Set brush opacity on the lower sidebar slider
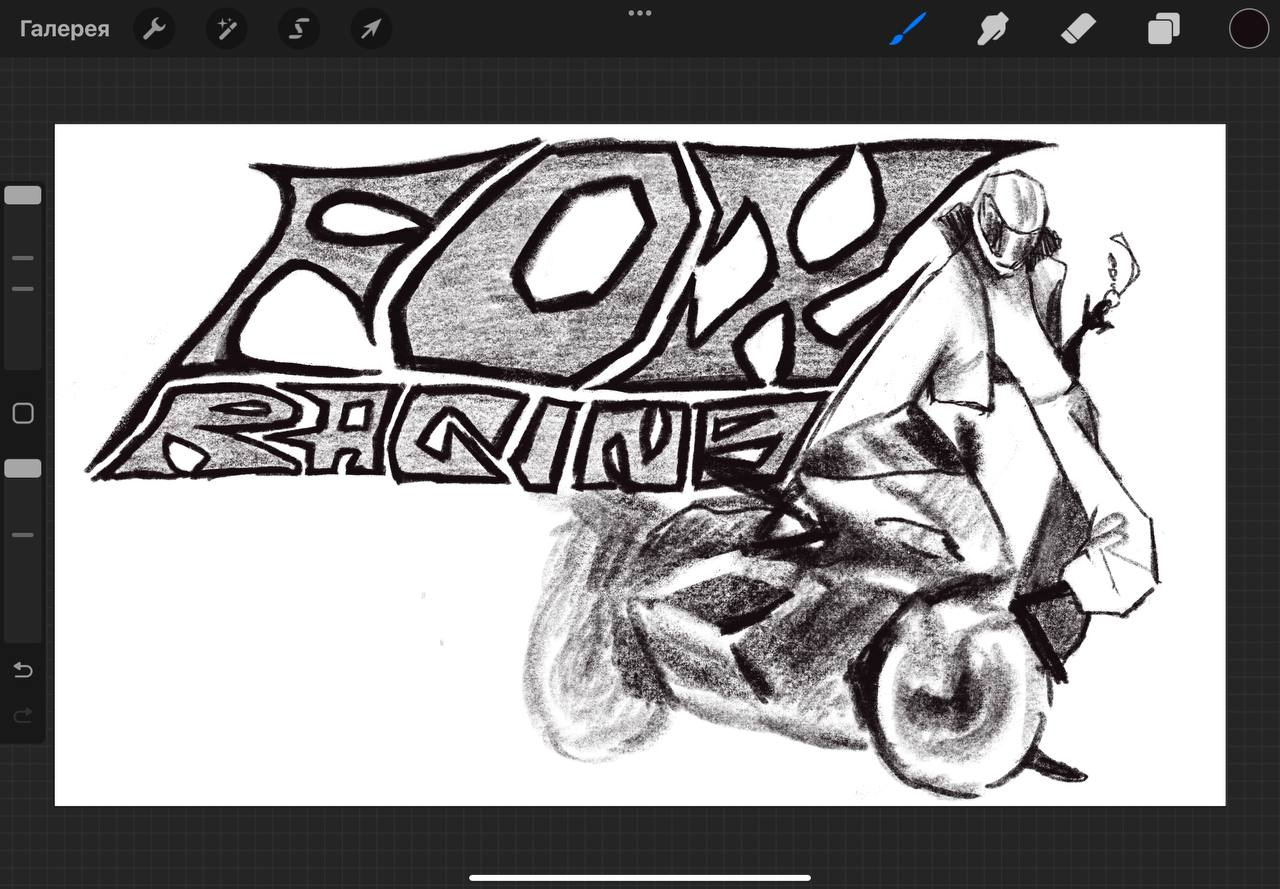 click(23, 549)
